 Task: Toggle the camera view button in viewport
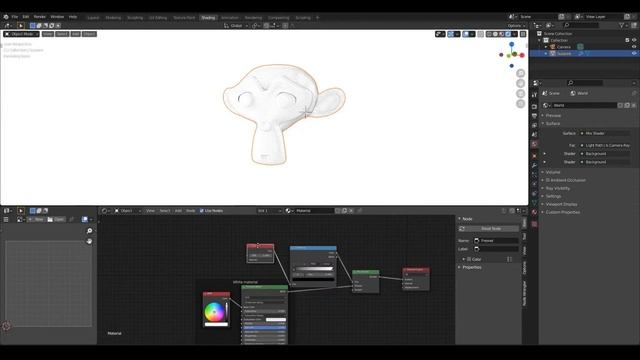520,93
